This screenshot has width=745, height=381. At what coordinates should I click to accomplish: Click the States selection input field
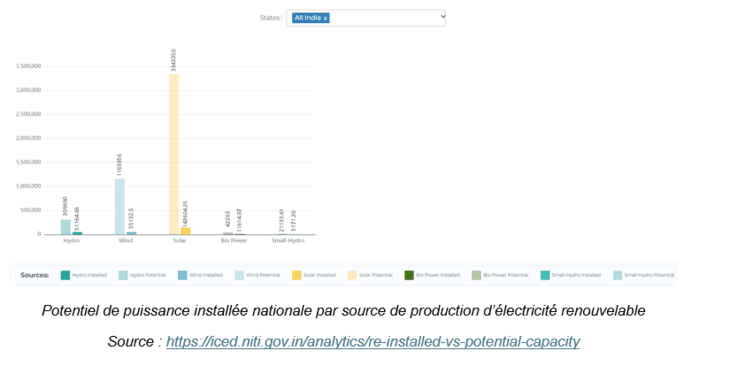click(x=365, y=18)
